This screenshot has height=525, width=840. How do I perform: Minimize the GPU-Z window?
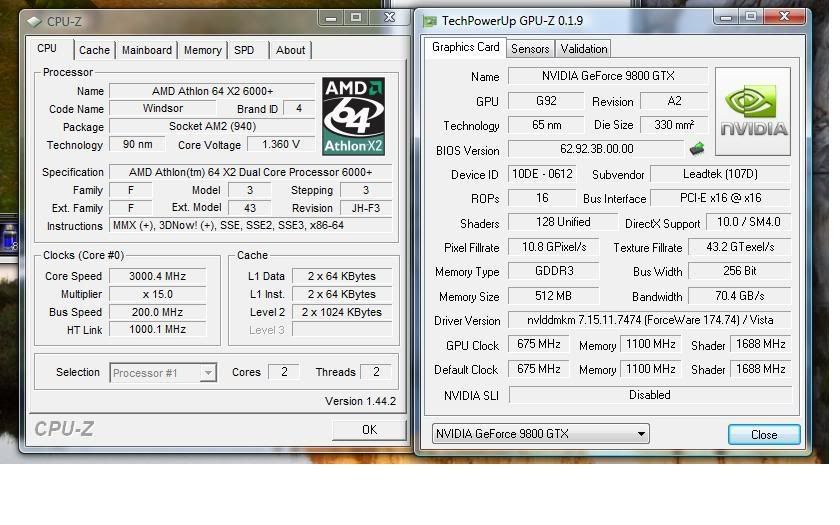726,17
